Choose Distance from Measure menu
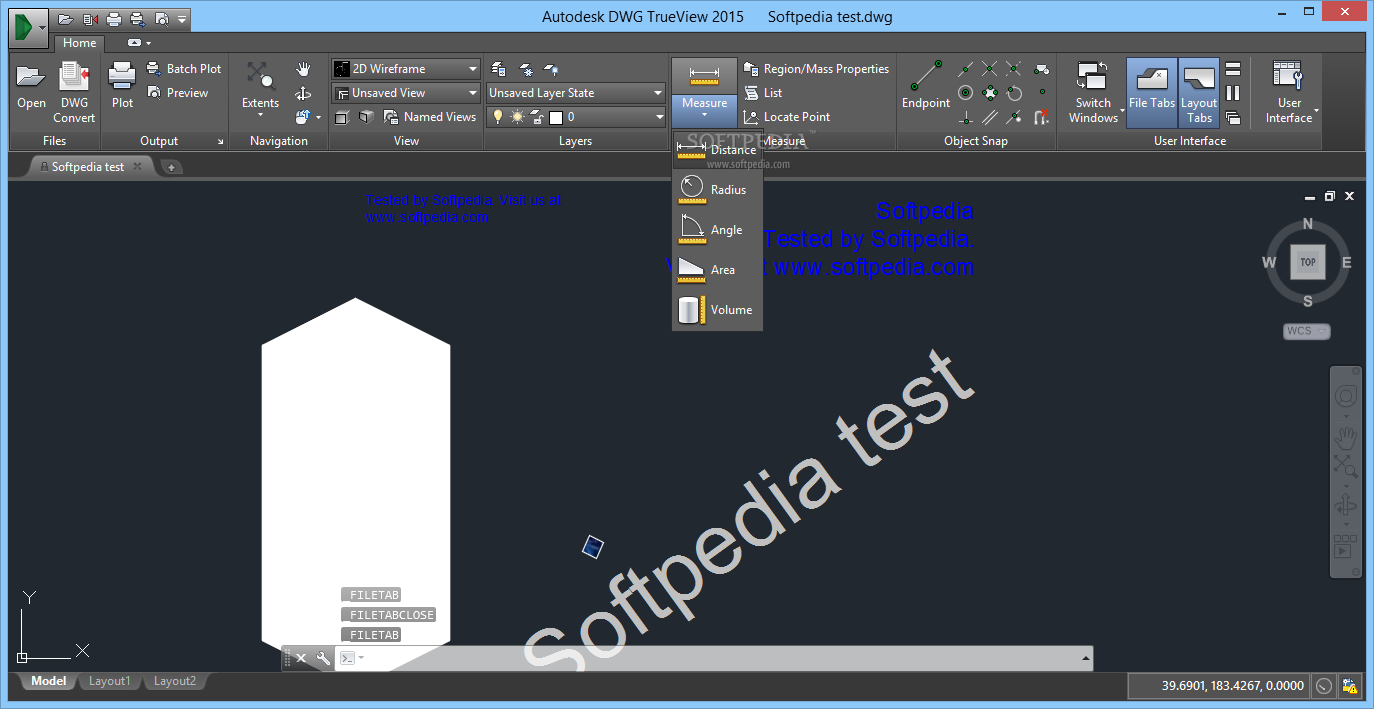Screen dimensions: 1374x709 pyautogui.click(x=718, y=150)
